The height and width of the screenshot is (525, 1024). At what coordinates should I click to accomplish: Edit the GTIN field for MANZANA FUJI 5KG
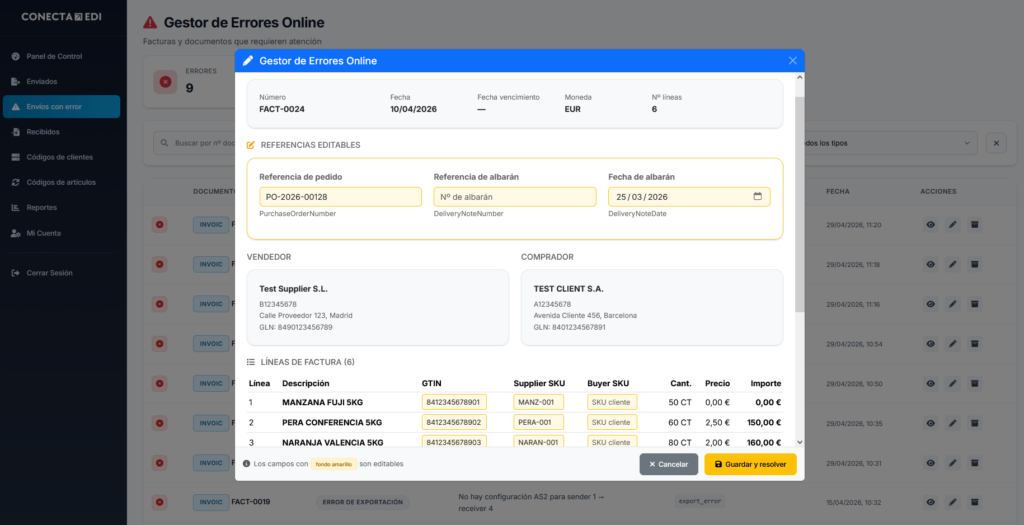click(454, 402)
